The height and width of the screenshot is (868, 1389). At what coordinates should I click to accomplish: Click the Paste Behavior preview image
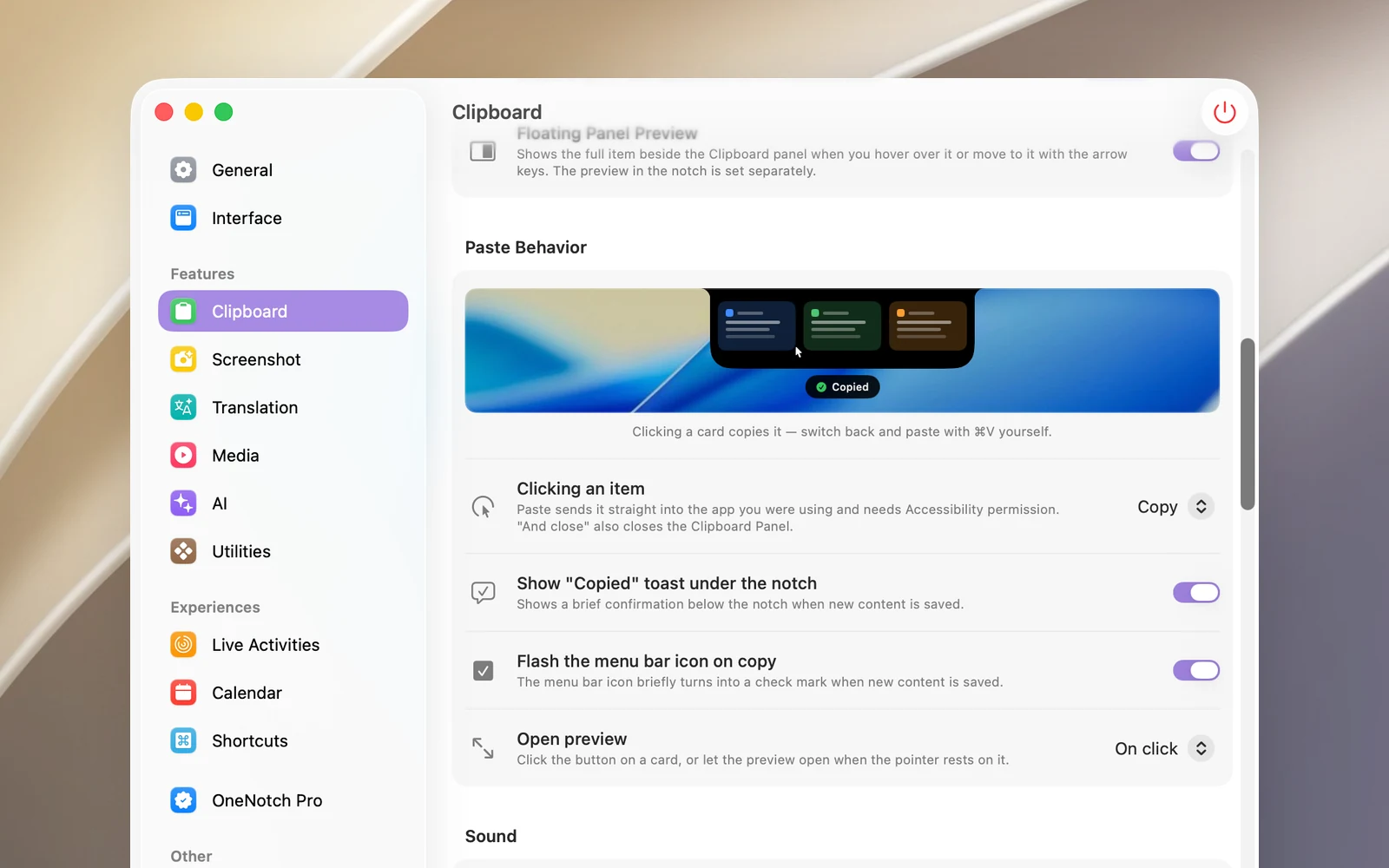pyautogui.click(x=842, y=351)
